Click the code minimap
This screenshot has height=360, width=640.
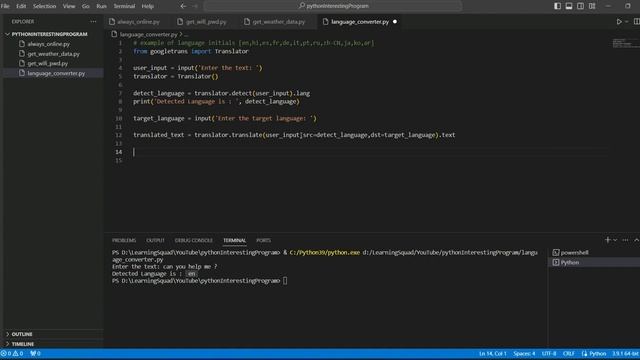pos(625,43)
